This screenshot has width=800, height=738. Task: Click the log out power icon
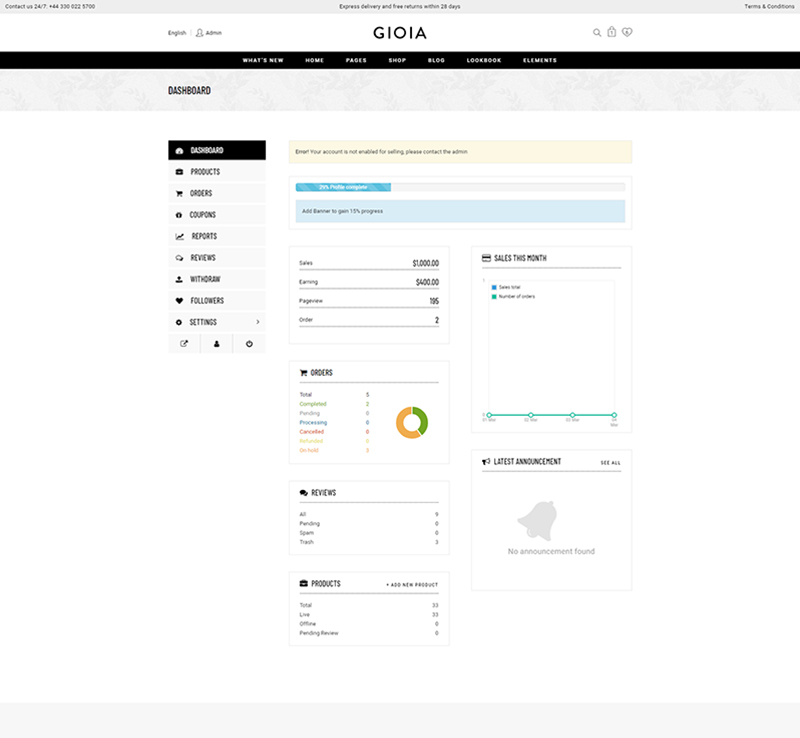249,344
